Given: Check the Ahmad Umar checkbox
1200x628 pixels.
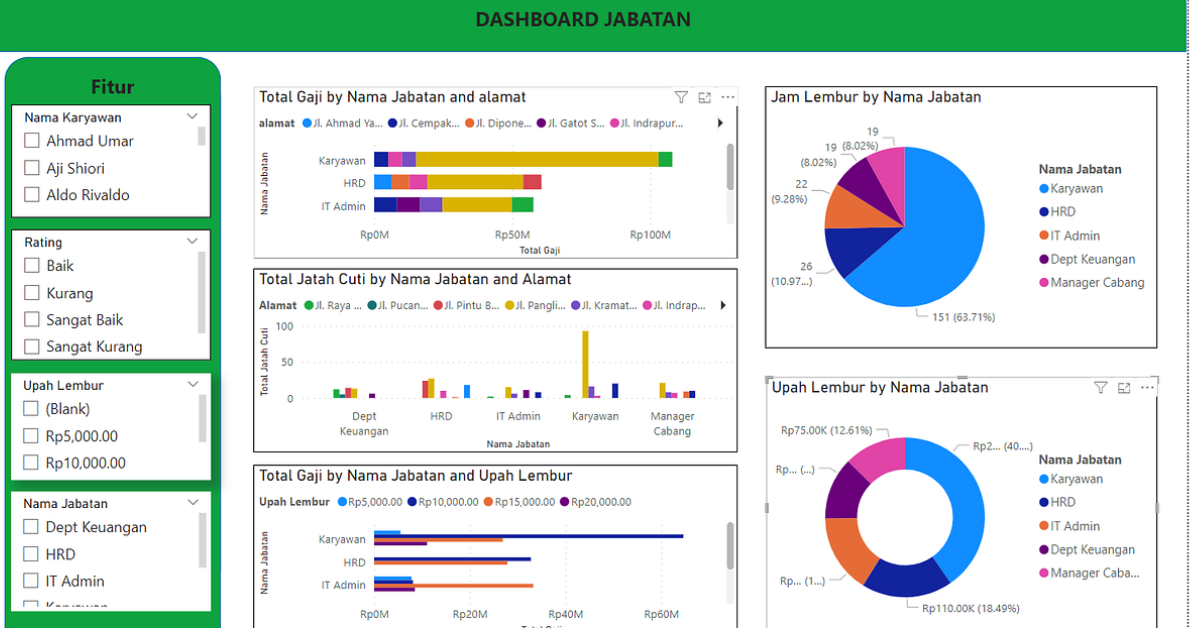Looking at the screenshot, I should coord(32,141).
